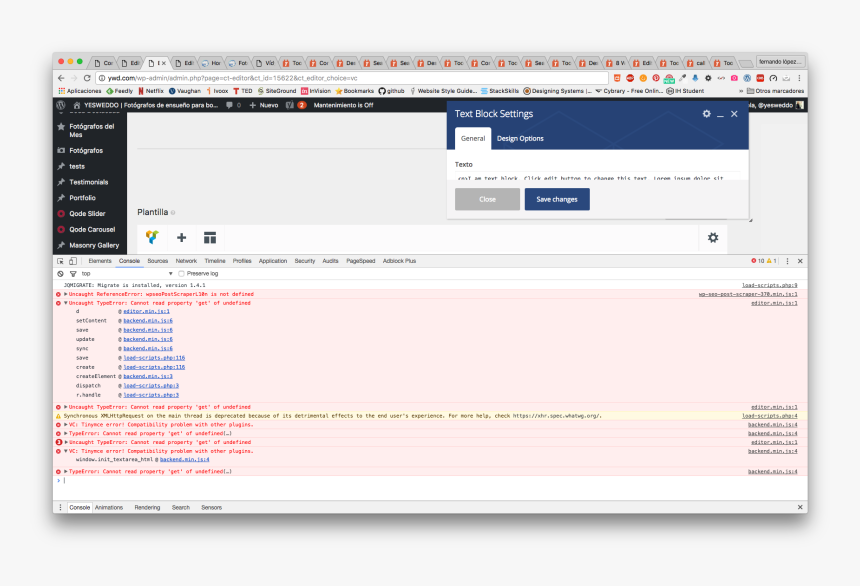Open the wp-seo-post-scraper-370.min.js:1 source link

pos(748,294)
